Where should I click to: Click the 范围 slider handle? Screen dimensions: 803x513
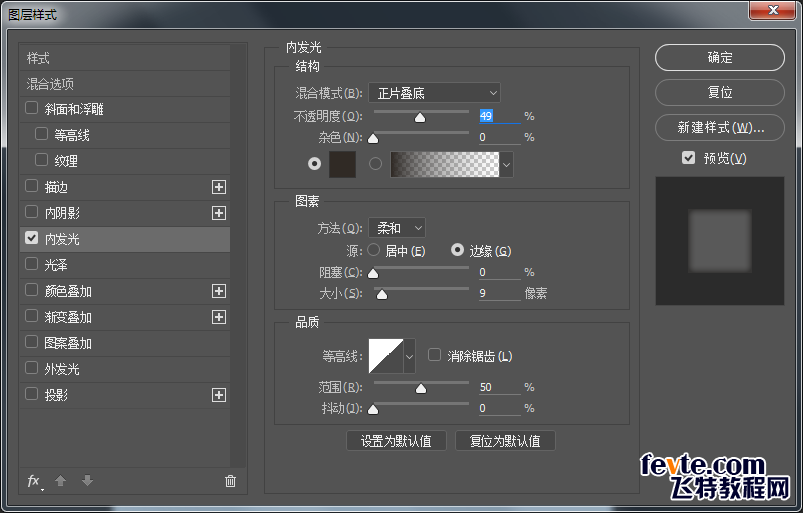421,389
